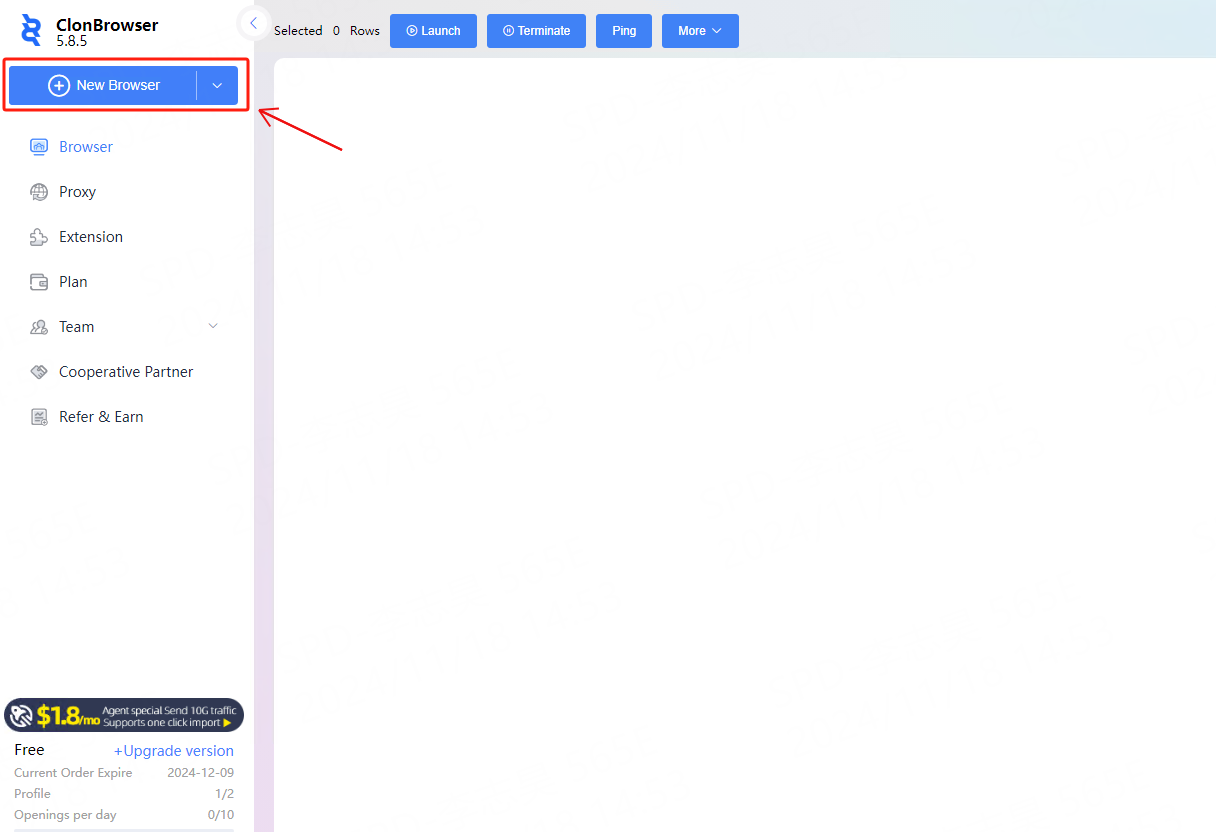Click the Proxy globe icon
The image size is (1216, 832).
pyautogui.click(x=39, y=192)
